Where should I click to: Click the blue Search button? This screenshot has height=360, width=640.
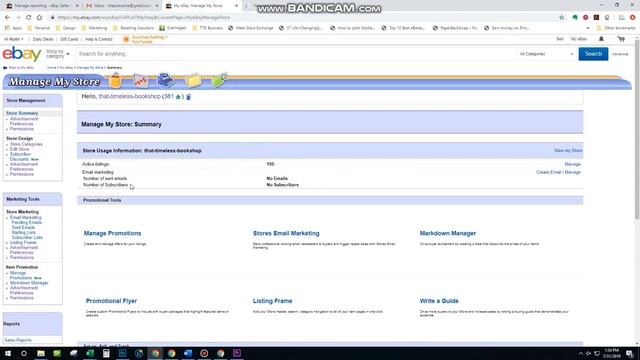coord(593,54)
